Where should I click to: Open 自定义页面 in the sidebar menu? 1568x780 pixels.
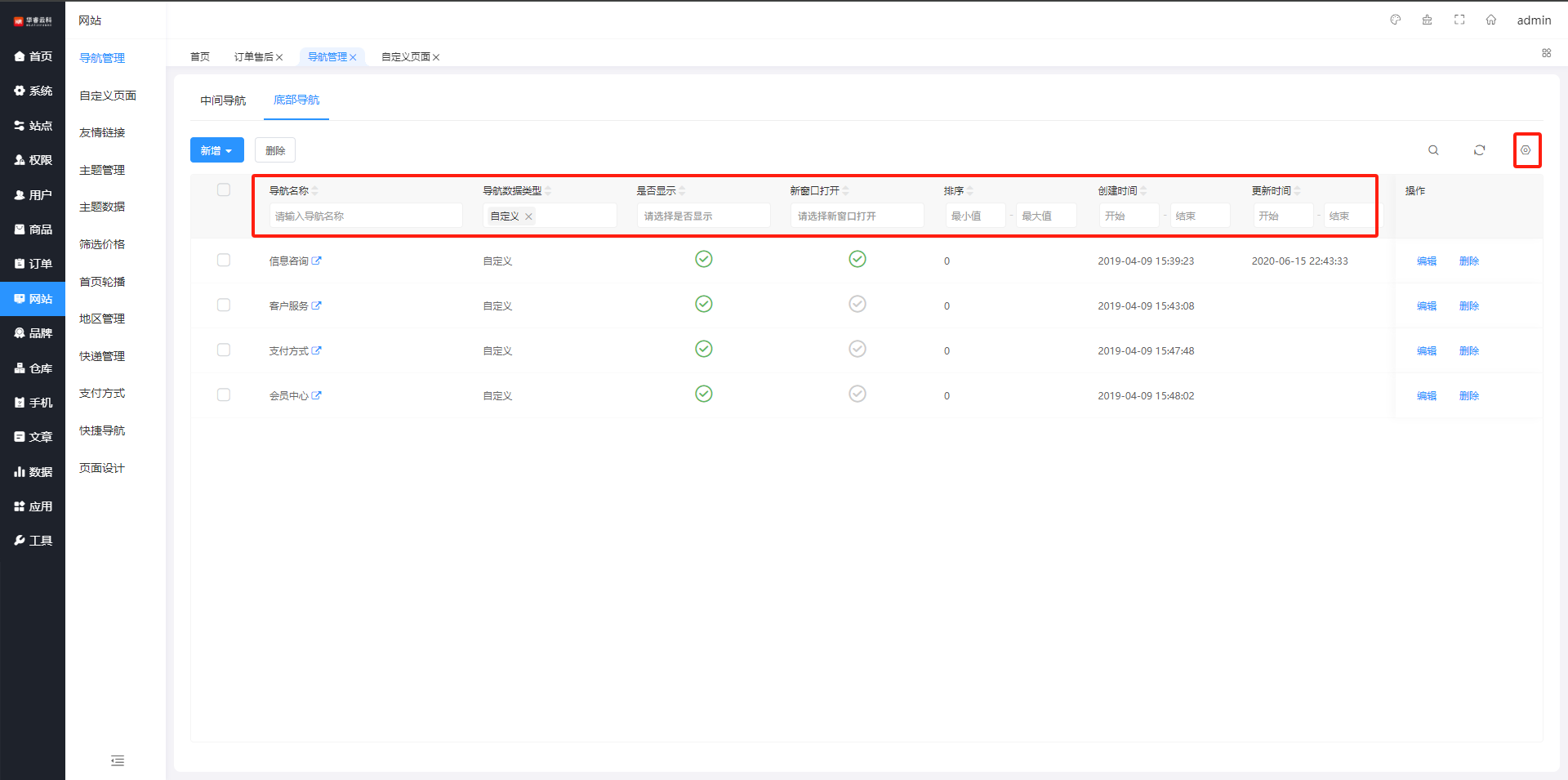click(x=108, y=96)
